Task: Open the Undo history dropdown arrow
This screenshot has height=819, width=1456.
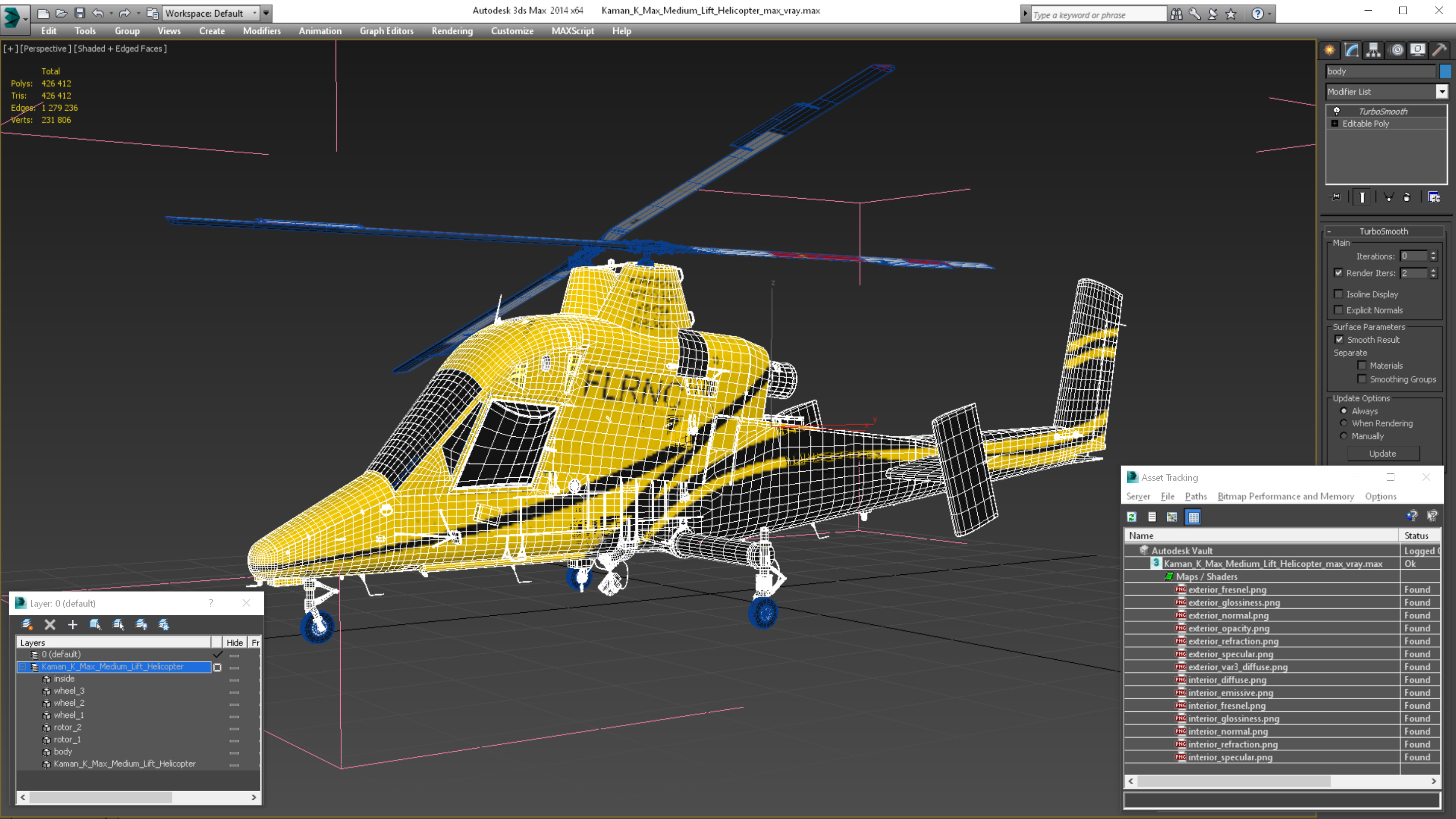Action: click(x=111, y=13)
